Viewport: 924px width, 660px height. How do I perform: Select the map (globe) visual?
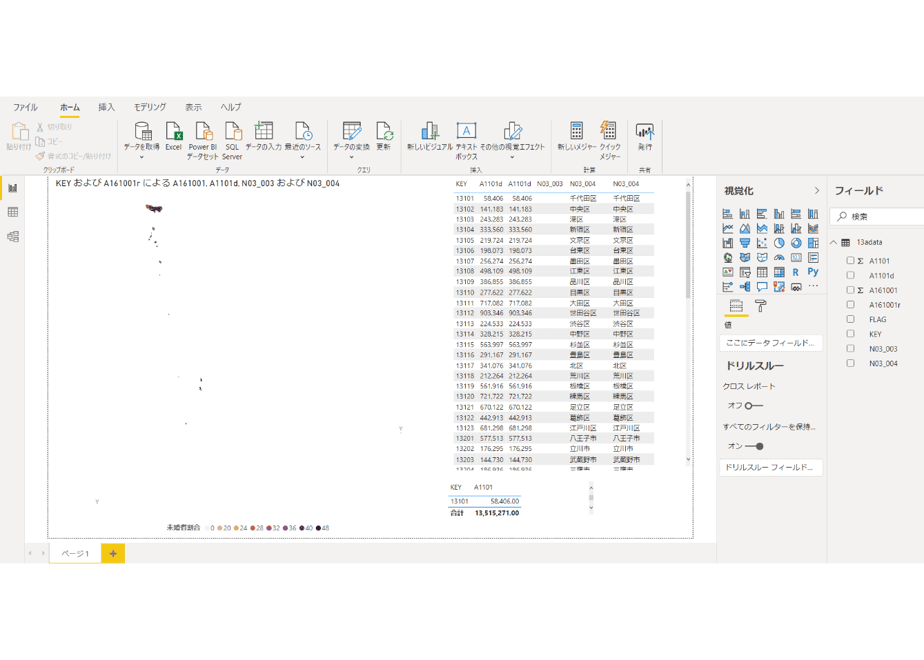click(728, 258)
